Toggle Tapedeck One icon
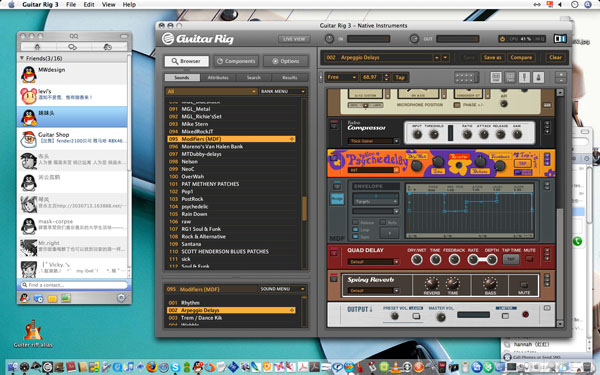This screenshot has width=600, height=375. click(496, 77)
